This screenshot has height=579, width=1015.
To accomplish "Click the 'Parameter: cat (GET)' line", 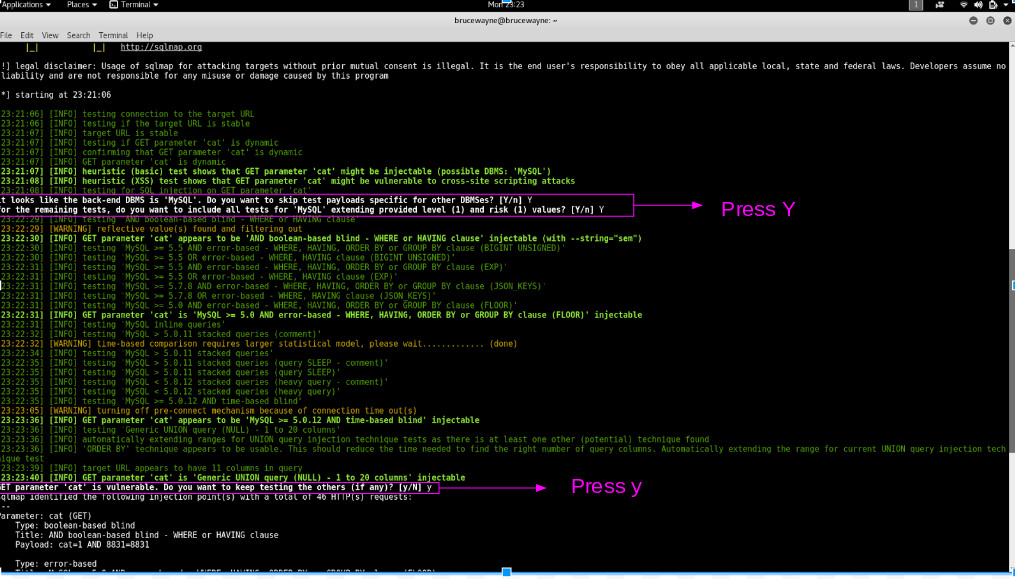I will (x=46, y=516).
